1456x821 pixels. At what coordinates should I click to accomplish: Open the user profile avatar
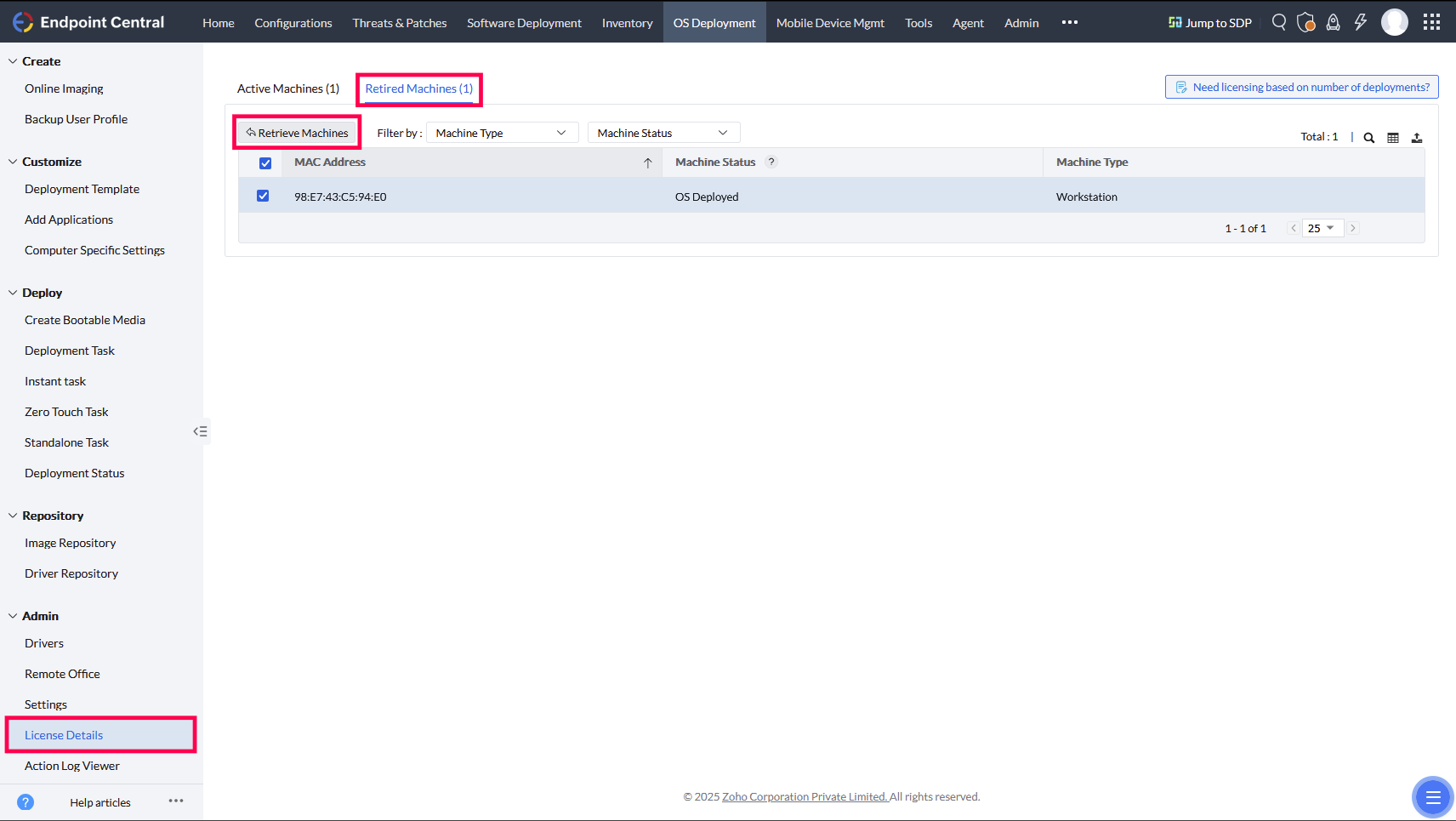[1394, 22]
